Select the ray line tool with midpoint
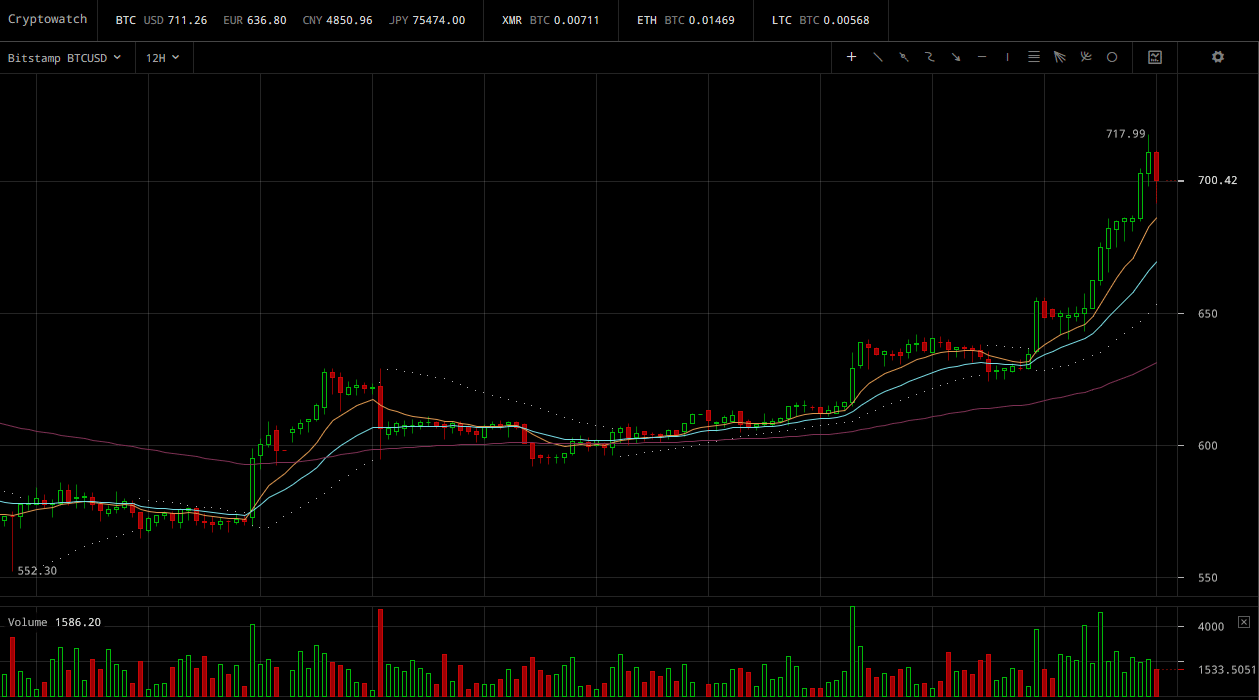 coord(904,57)
